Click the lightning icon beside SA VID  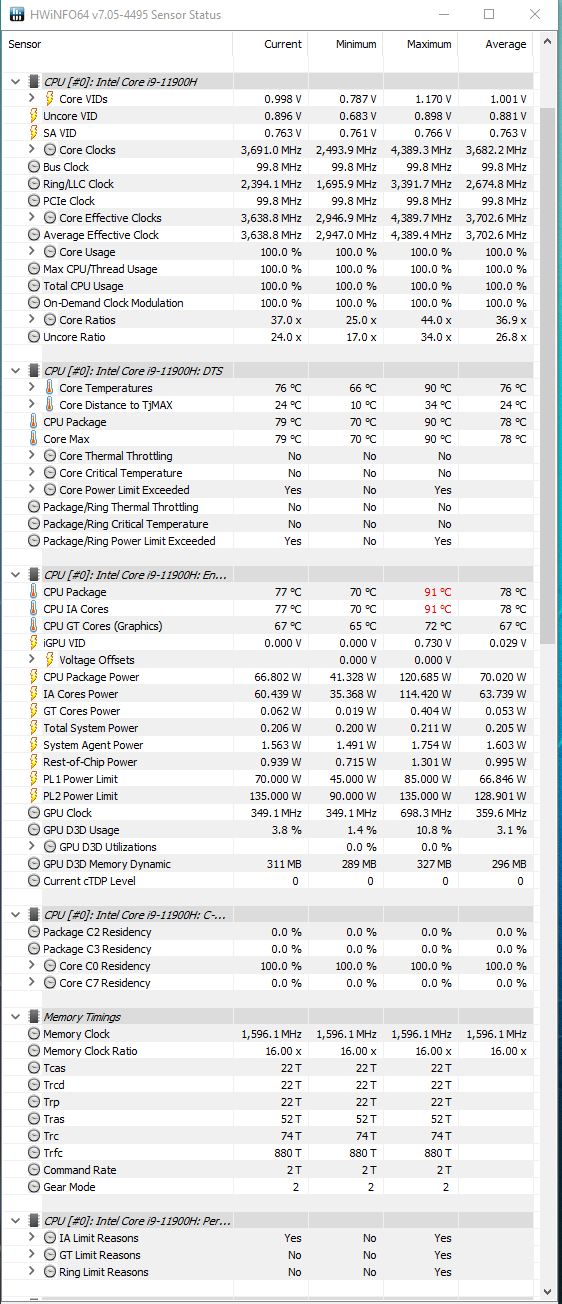[x=34, y=133]
